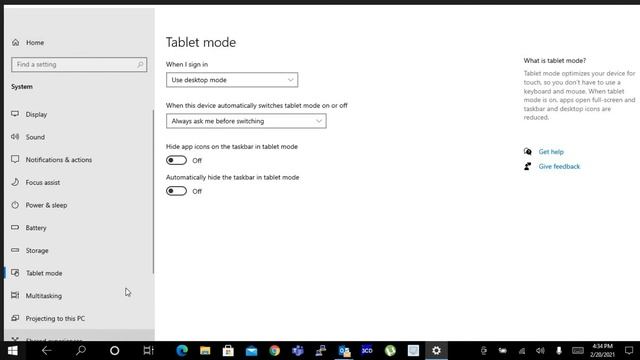This screenshot has height=360, width=640.
Task: Click the search magnifier in Find a setting
Action: pos(140,64)
